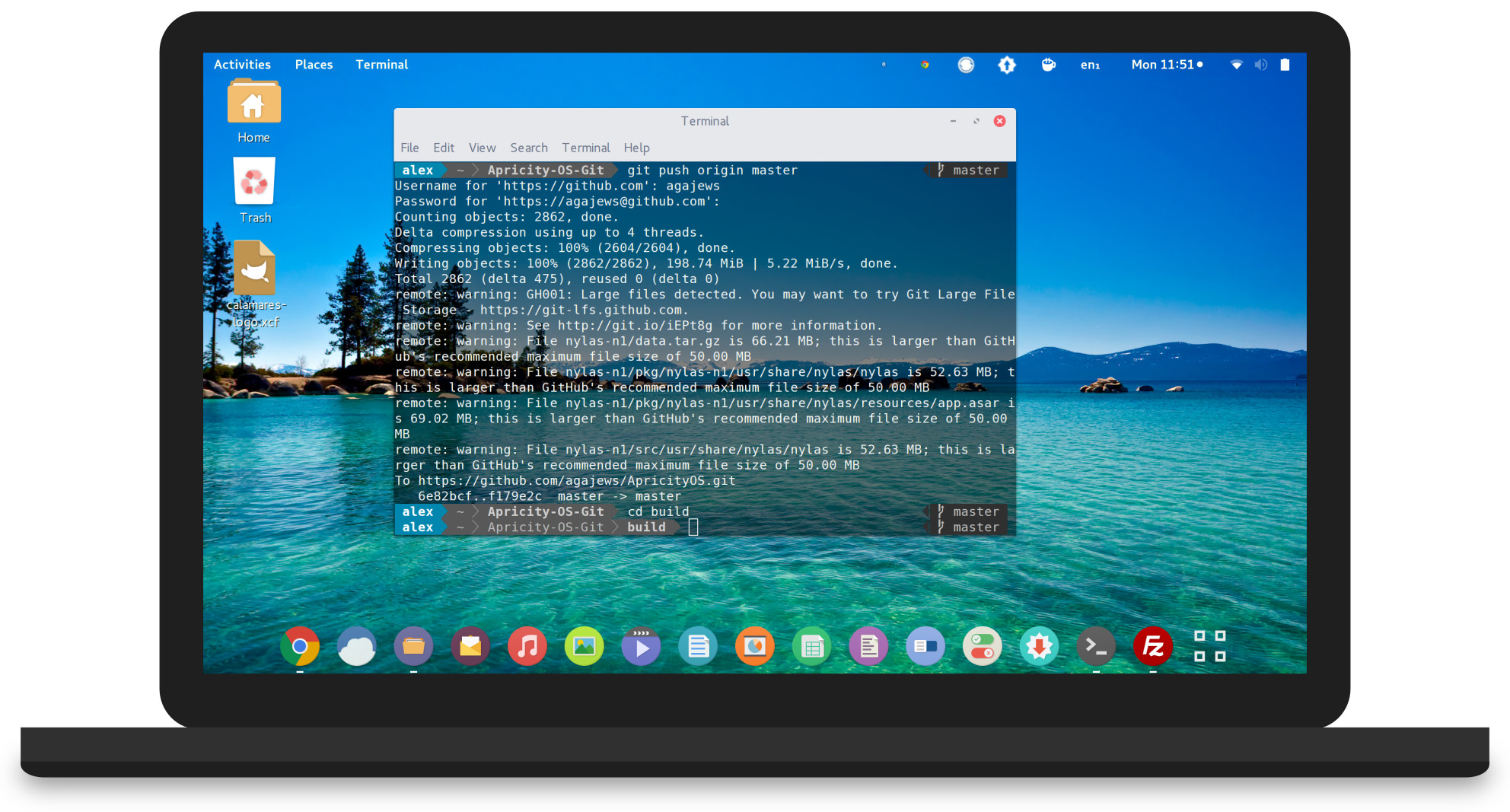Open the Help menu in Terminal
The width and height of the screenshot is (1510, 812).
pyautogui.click(x=636, y=148)
